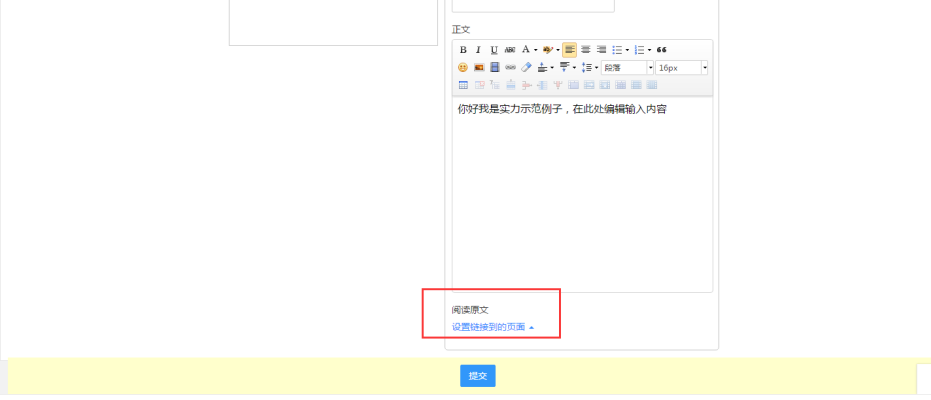Open the 段落 paragraph format combo box
Viewport: 931px width, 400px height.
click(627, 68)
